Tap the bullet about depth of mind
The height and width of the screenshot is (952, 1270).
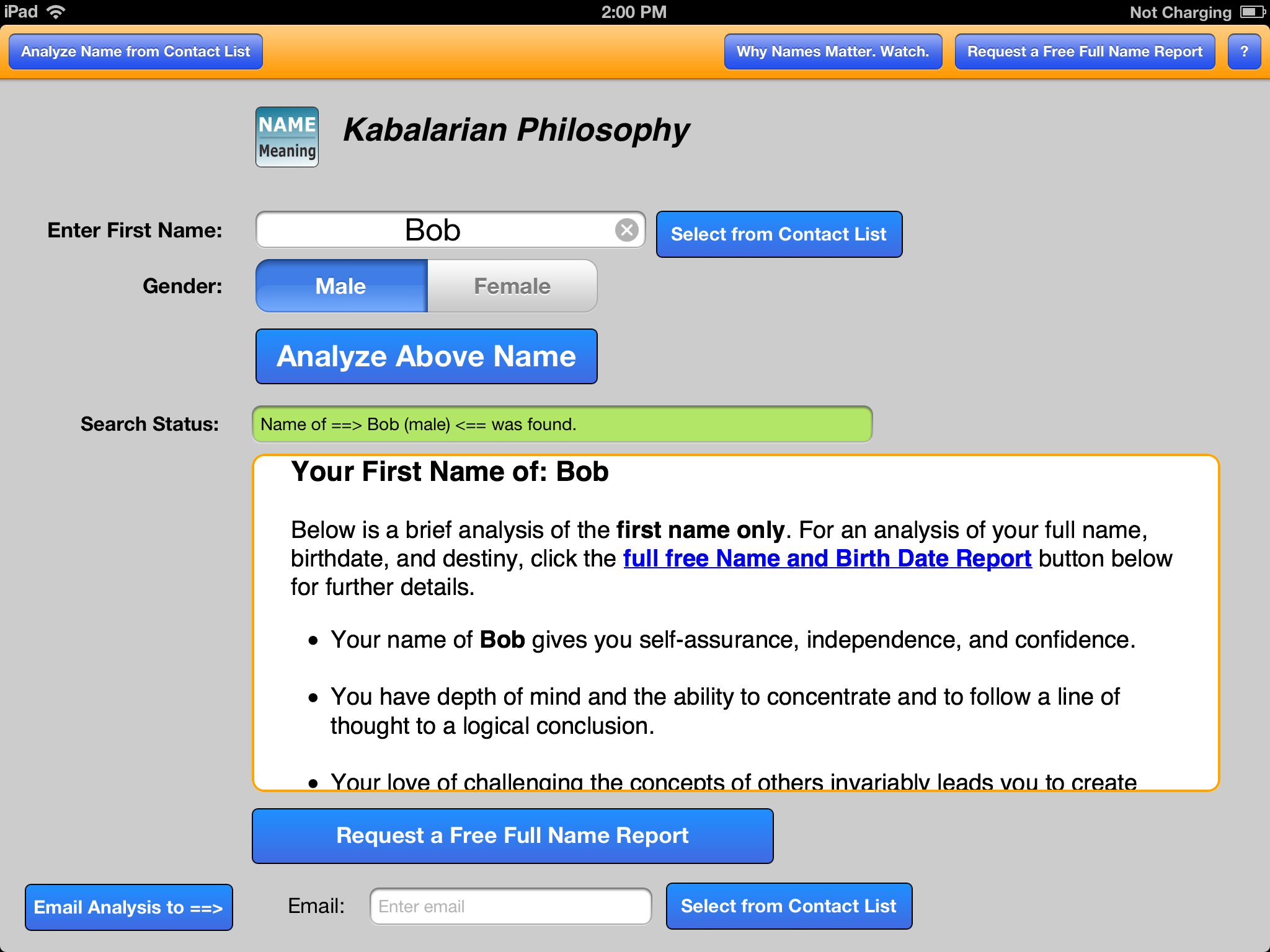[x=725, y=711]
